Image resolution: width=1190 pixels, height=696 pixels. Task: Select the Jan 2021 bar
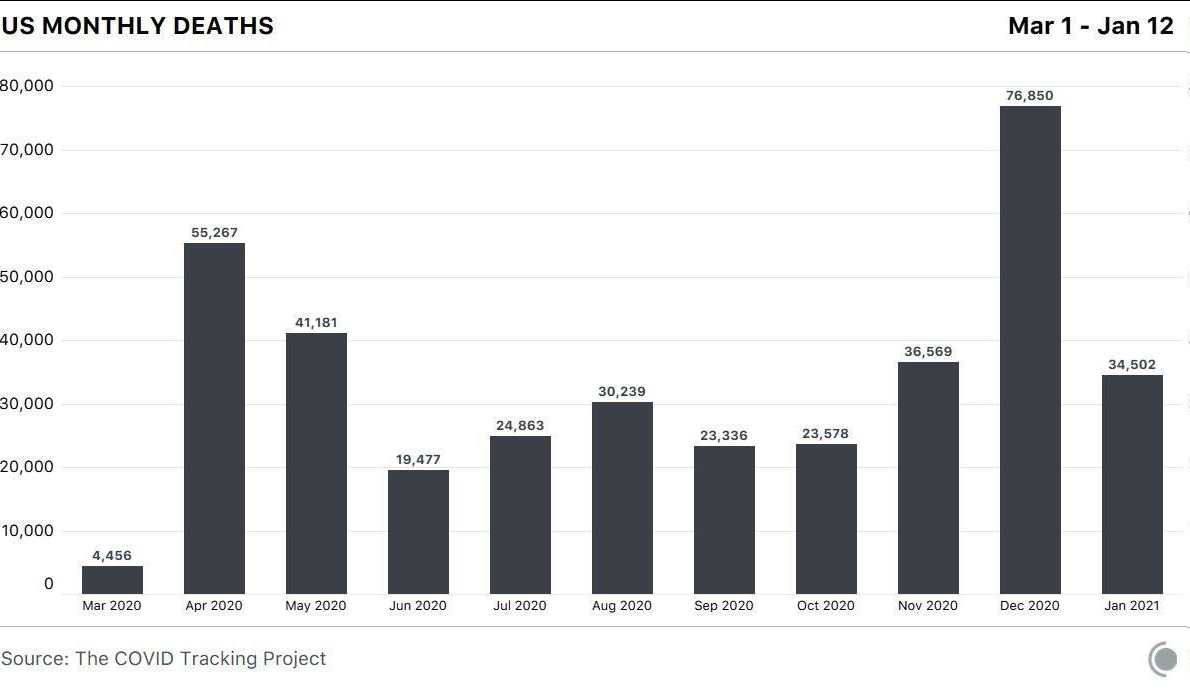(1132, 484)
